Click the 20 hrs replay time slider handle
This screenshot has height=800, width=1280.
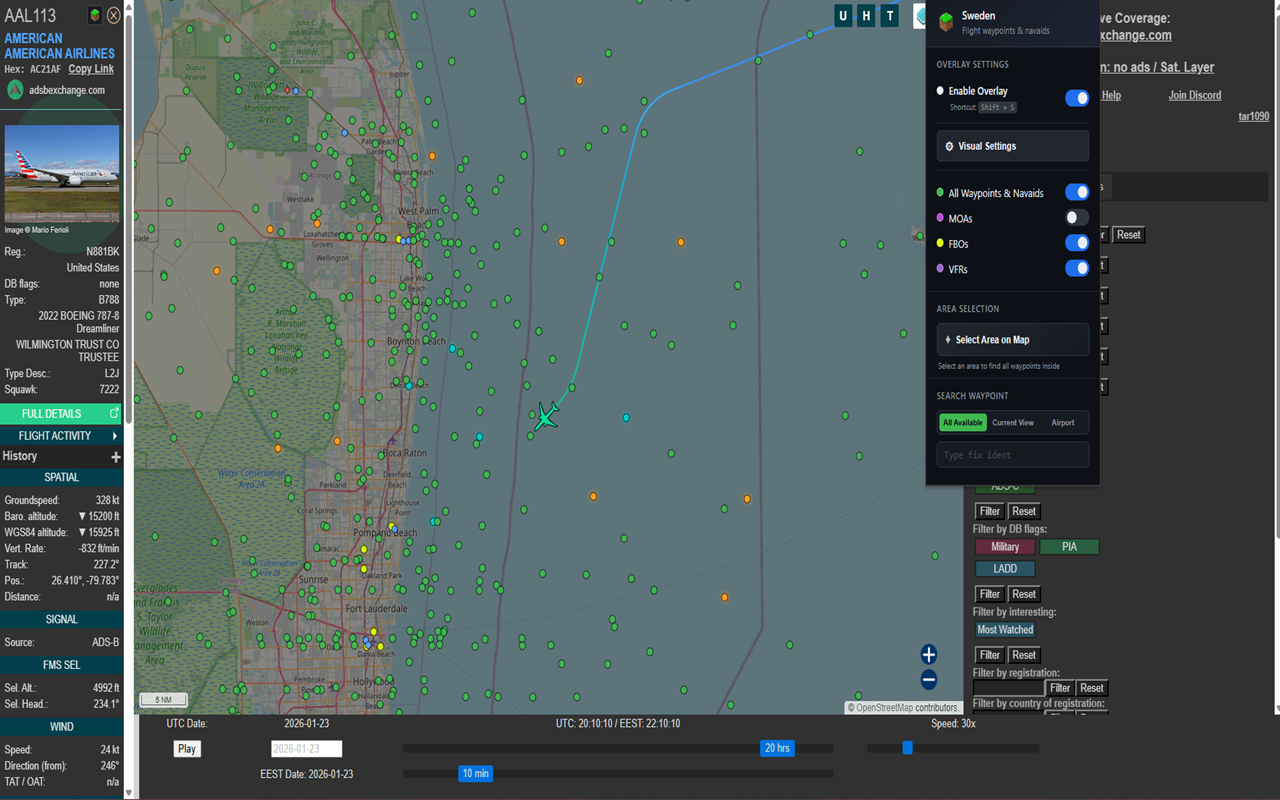777,748
